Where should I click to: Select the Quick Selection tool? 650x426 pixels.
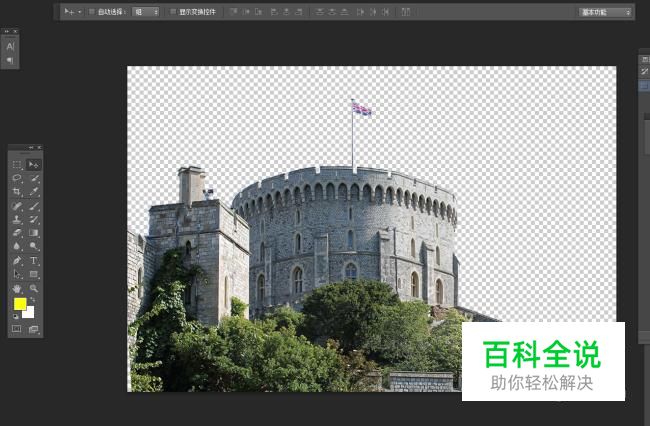tap(34, 178)
